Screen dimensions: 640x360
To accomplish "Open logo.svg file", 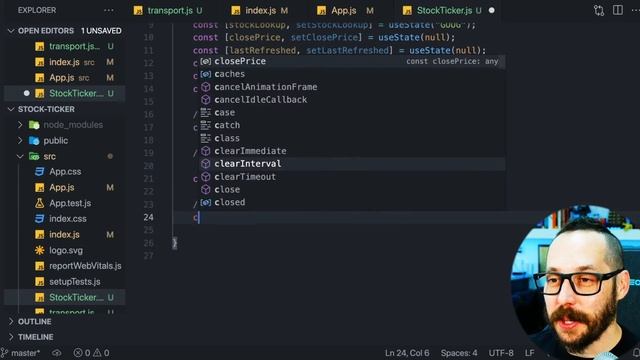I will point(66,250).
